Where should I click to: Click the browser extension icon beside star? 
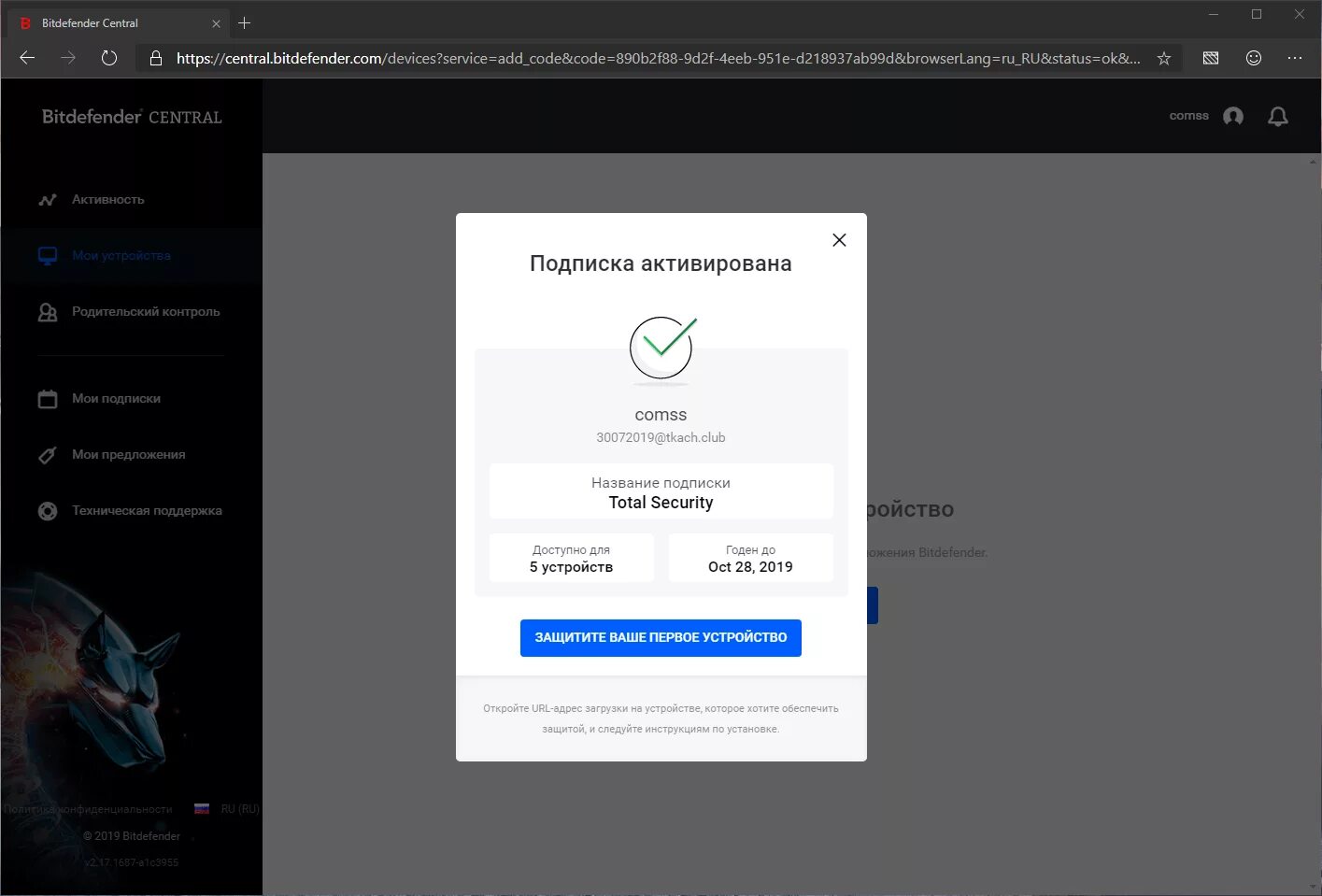[1211, 58]
